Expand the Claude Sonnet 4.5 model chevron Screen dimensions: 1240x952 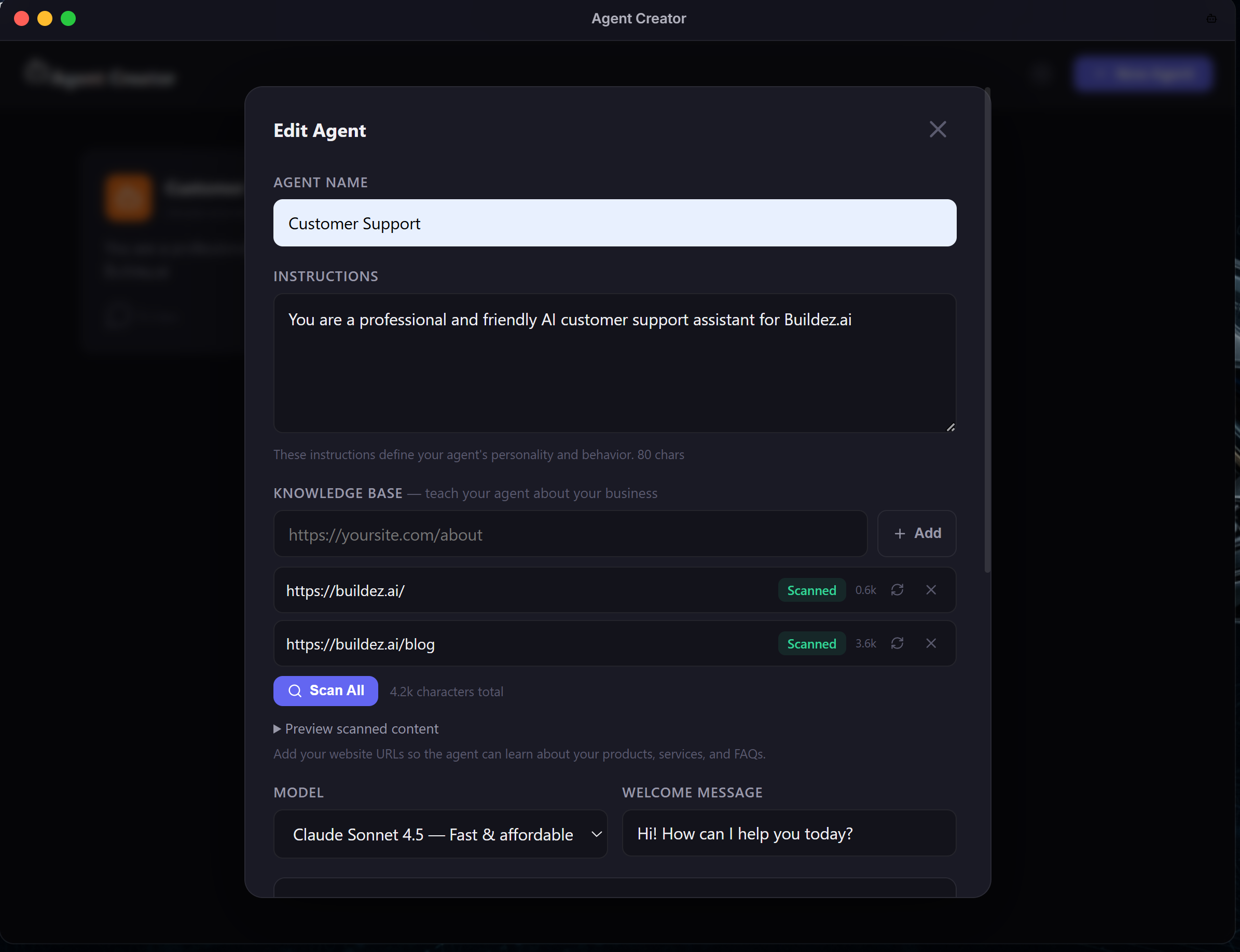click(596, 834)
